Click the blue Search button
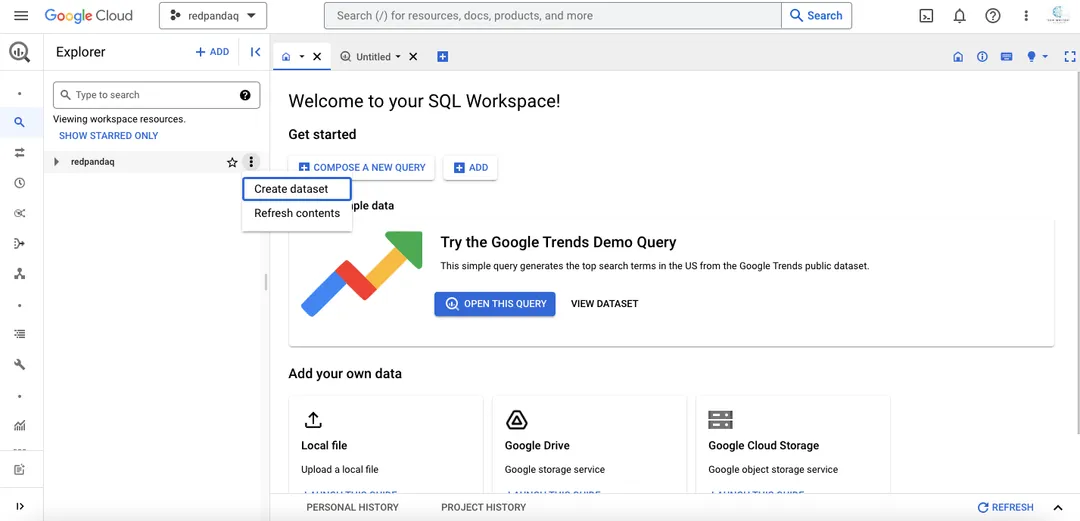The width and height of the screenshot is (1080, 521). click(x=816, y=15)
